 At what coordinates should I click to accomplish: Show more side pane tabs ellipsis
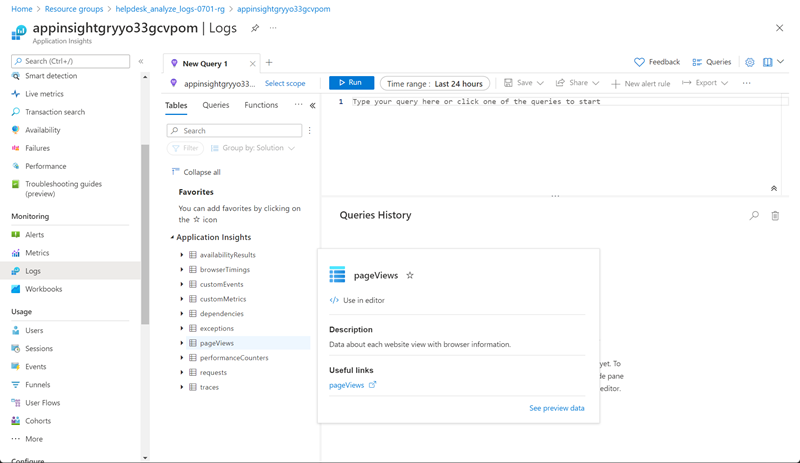pos(298,105)
